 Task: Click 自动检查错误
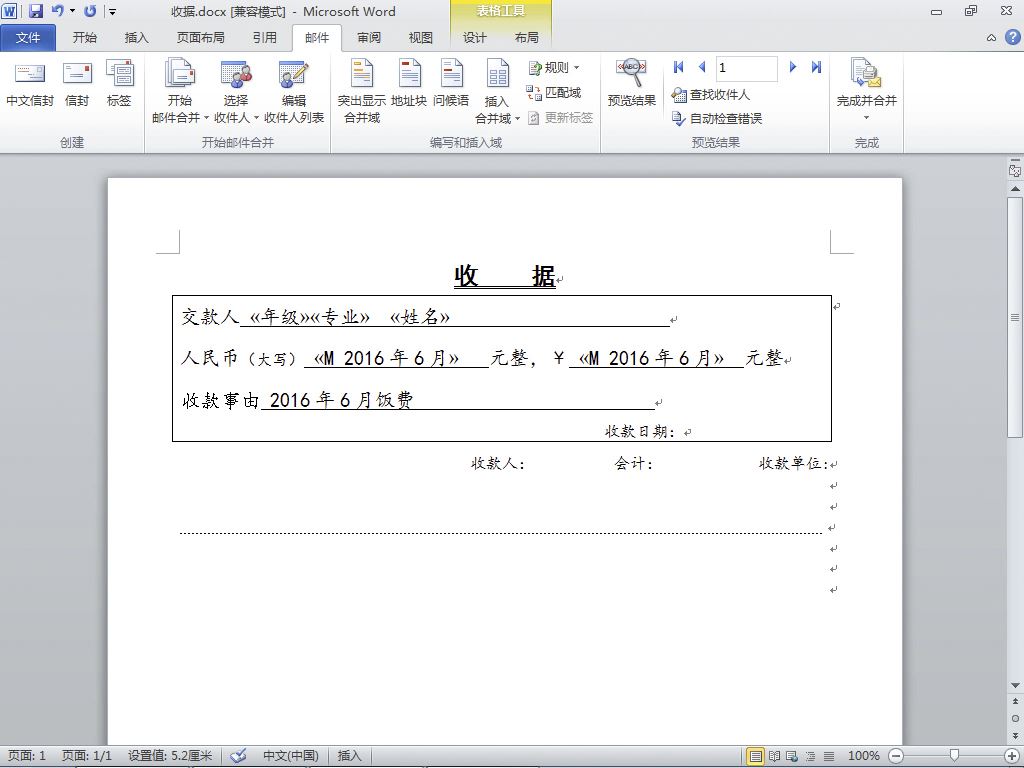[717, 118]
